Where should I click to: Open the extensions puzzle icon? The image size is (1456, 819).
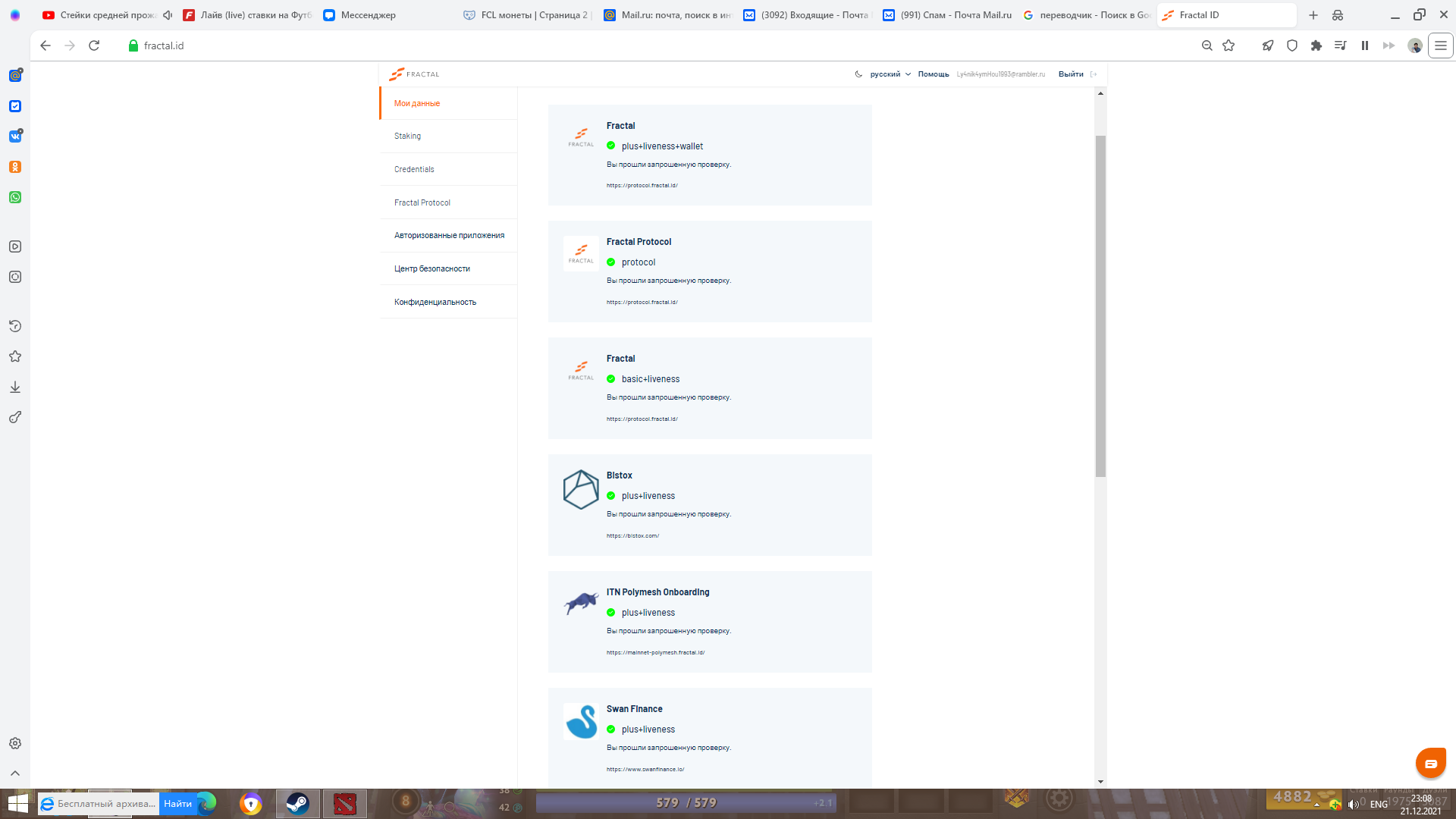pos(1316,45)
